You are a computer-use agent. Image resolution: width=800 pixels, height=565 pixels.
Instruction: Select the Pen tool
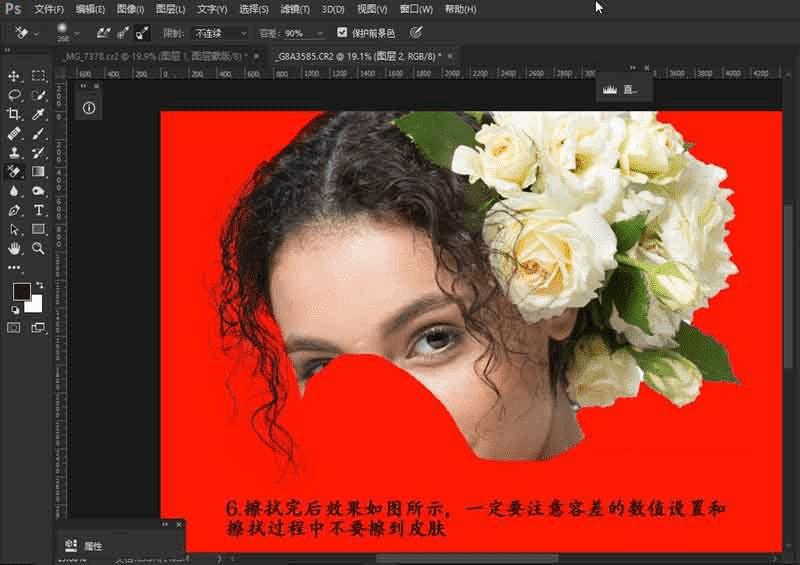pos(15,210)
